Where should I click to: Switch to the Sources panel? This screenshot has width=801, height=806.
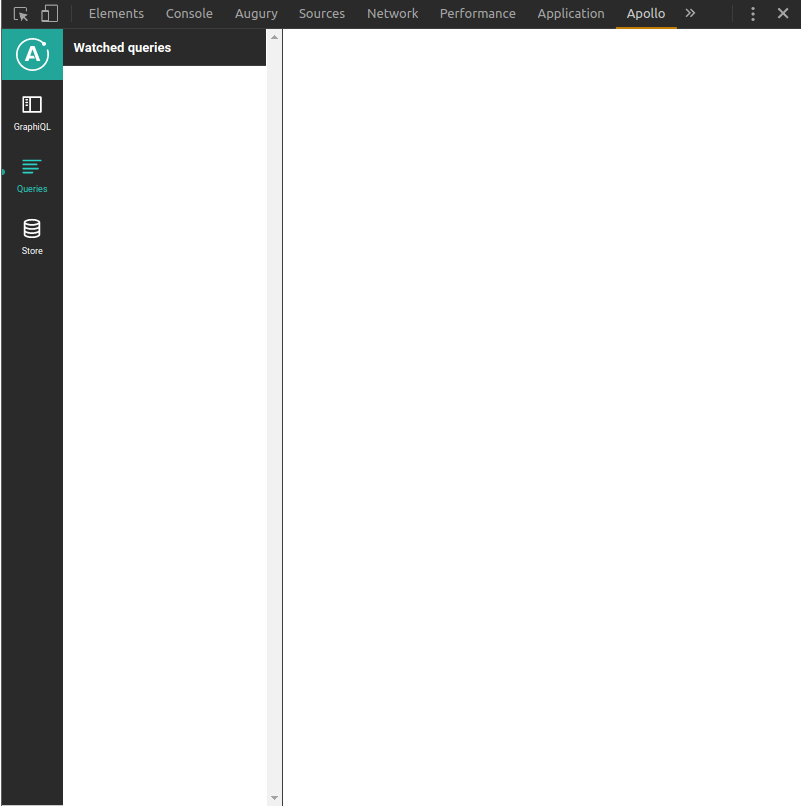coord(321,13)
